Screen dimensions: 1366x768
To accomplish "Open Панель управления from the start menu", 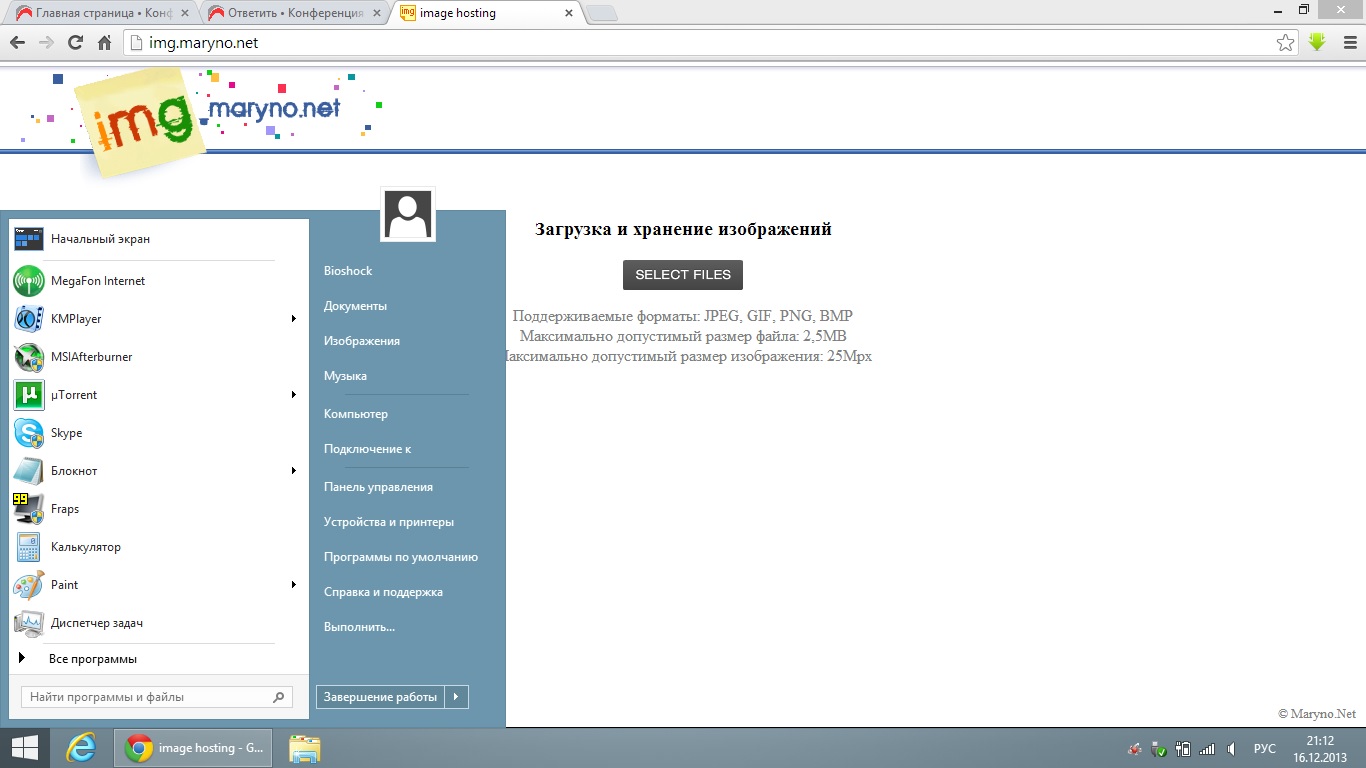I will [x=378, y=487].
